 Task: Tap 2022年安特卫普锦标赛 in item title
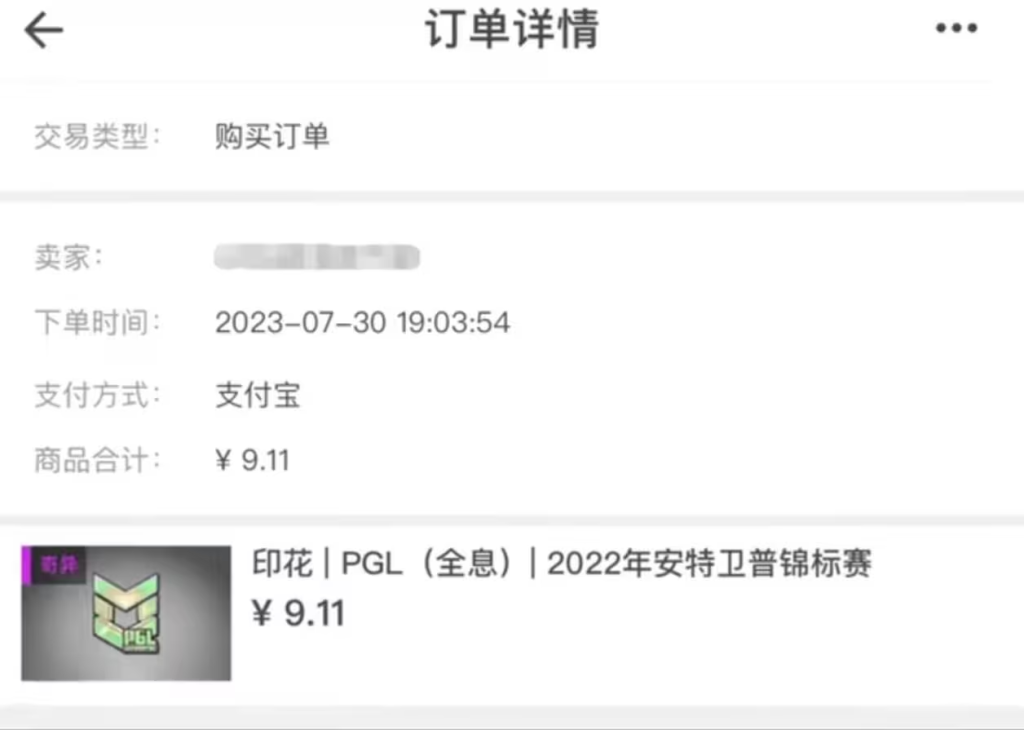point(709,563)
